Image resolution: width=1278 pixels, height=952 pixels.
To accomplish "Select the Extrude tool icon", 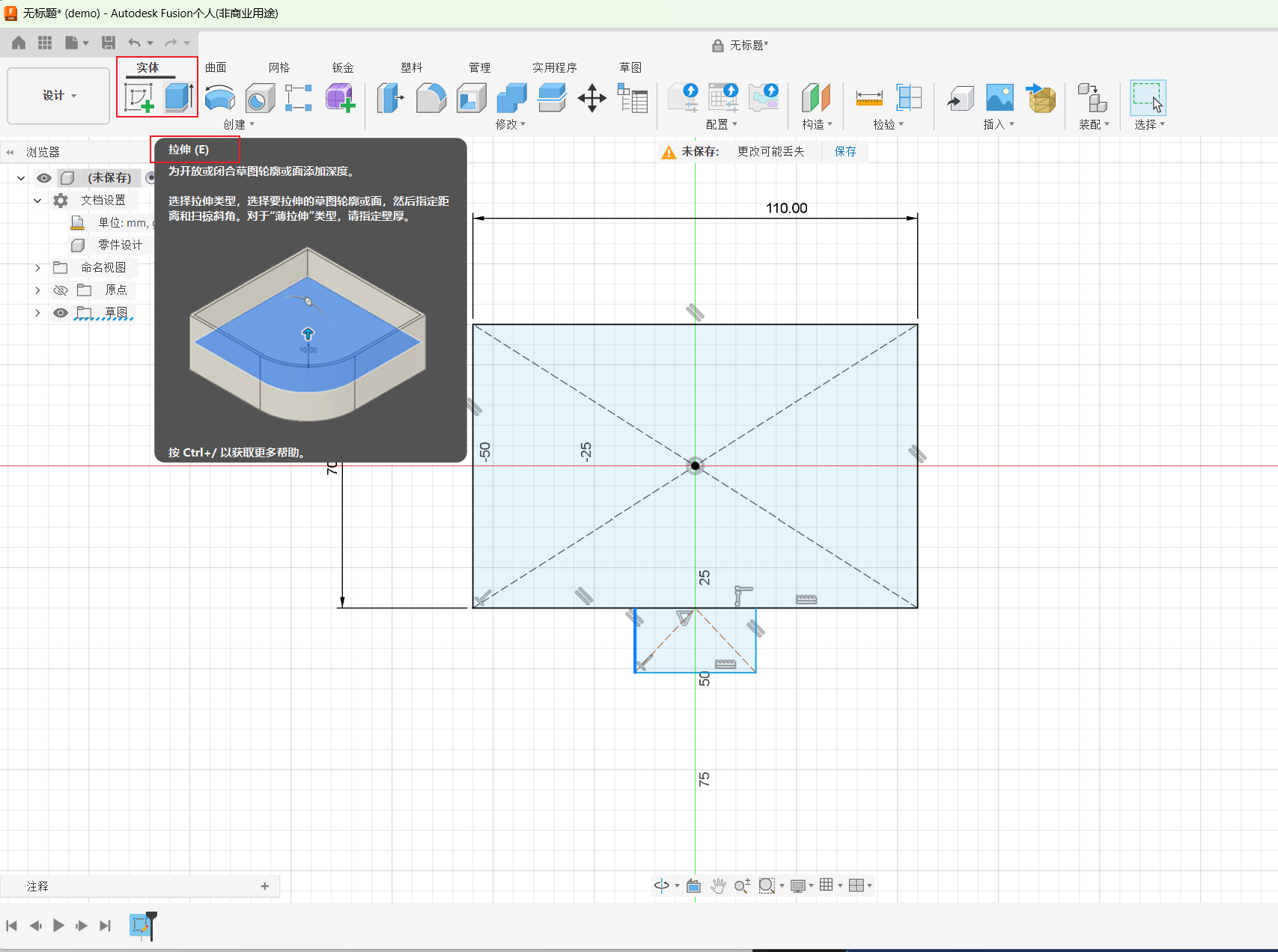I will click(179, 98).
